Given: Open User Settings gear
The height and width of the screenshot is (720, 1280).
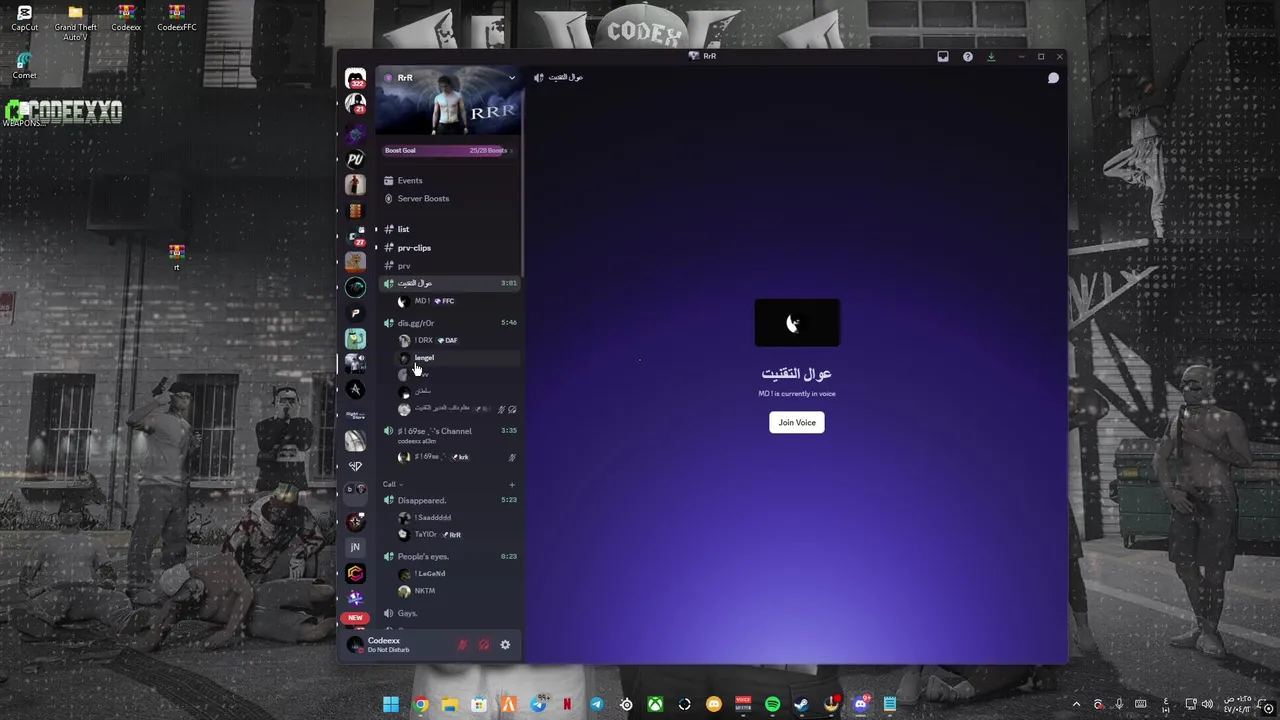Looking at the screenshot, I should tap(505, 645).
